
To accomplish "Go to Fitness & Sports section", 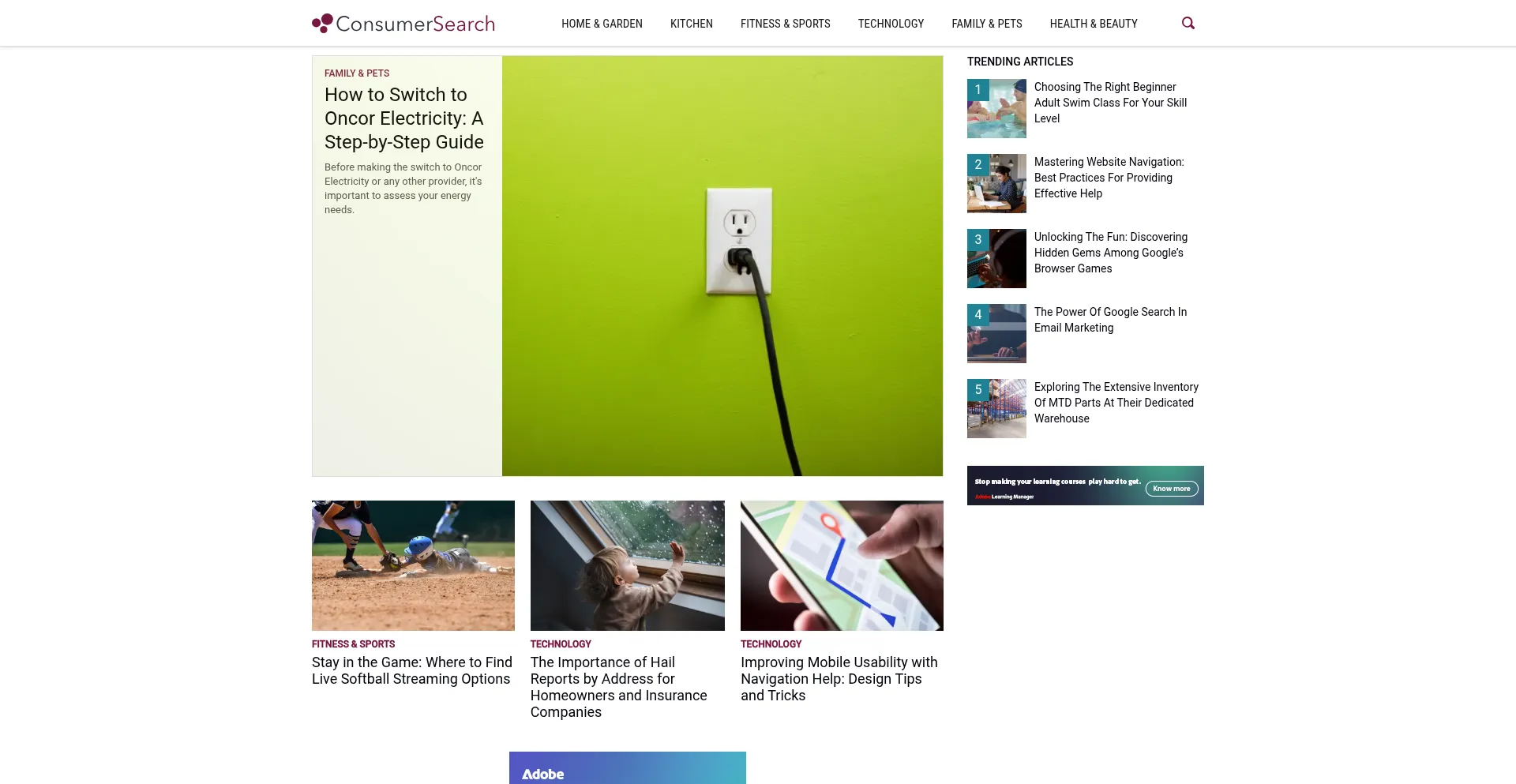I will [x=786, y=24].
